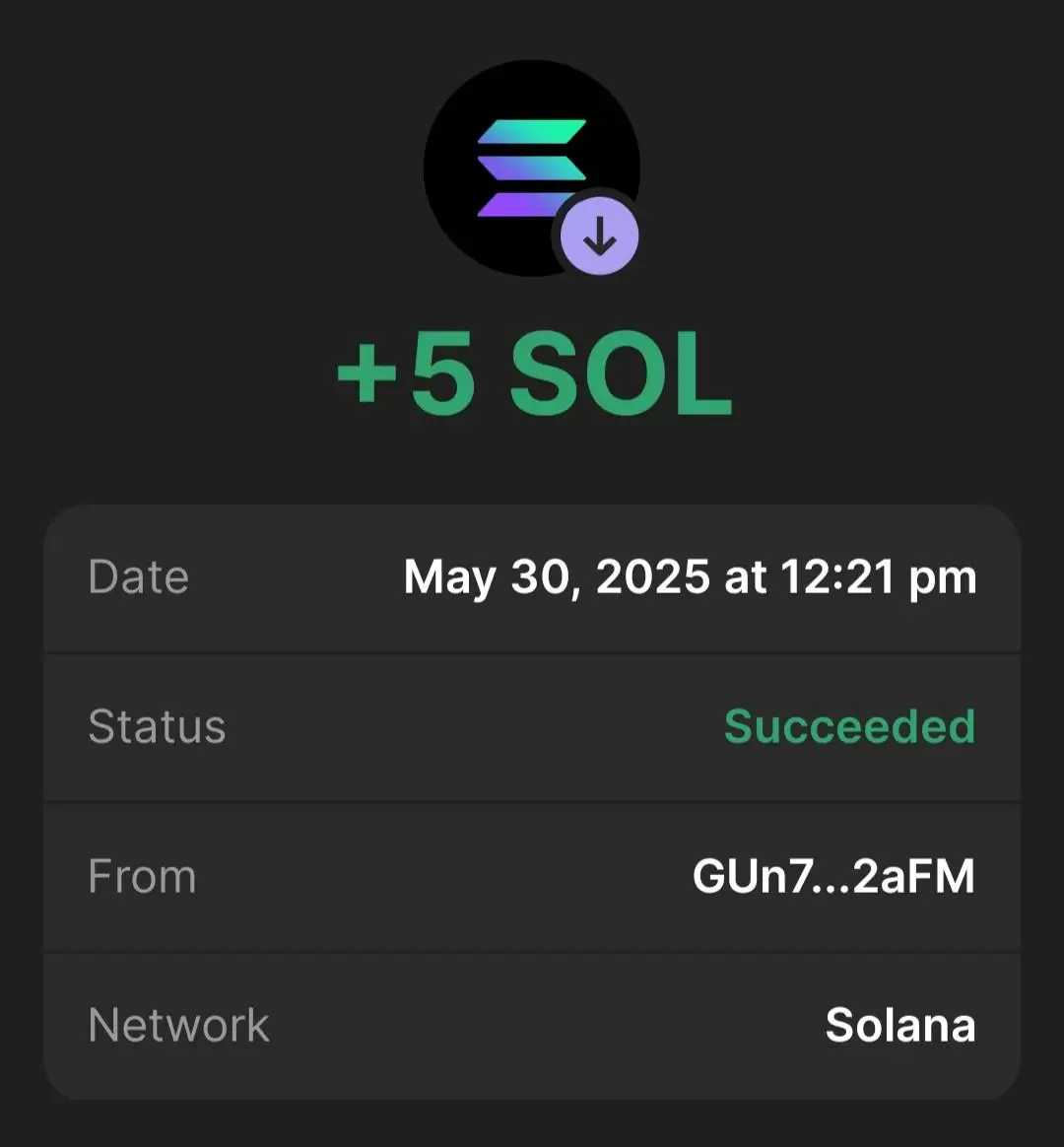Image resolution: width=1064 pixels, height=1147 pixels.
Task: Click the Status field label
Action: pyautogui.click(x=157, y=726)
